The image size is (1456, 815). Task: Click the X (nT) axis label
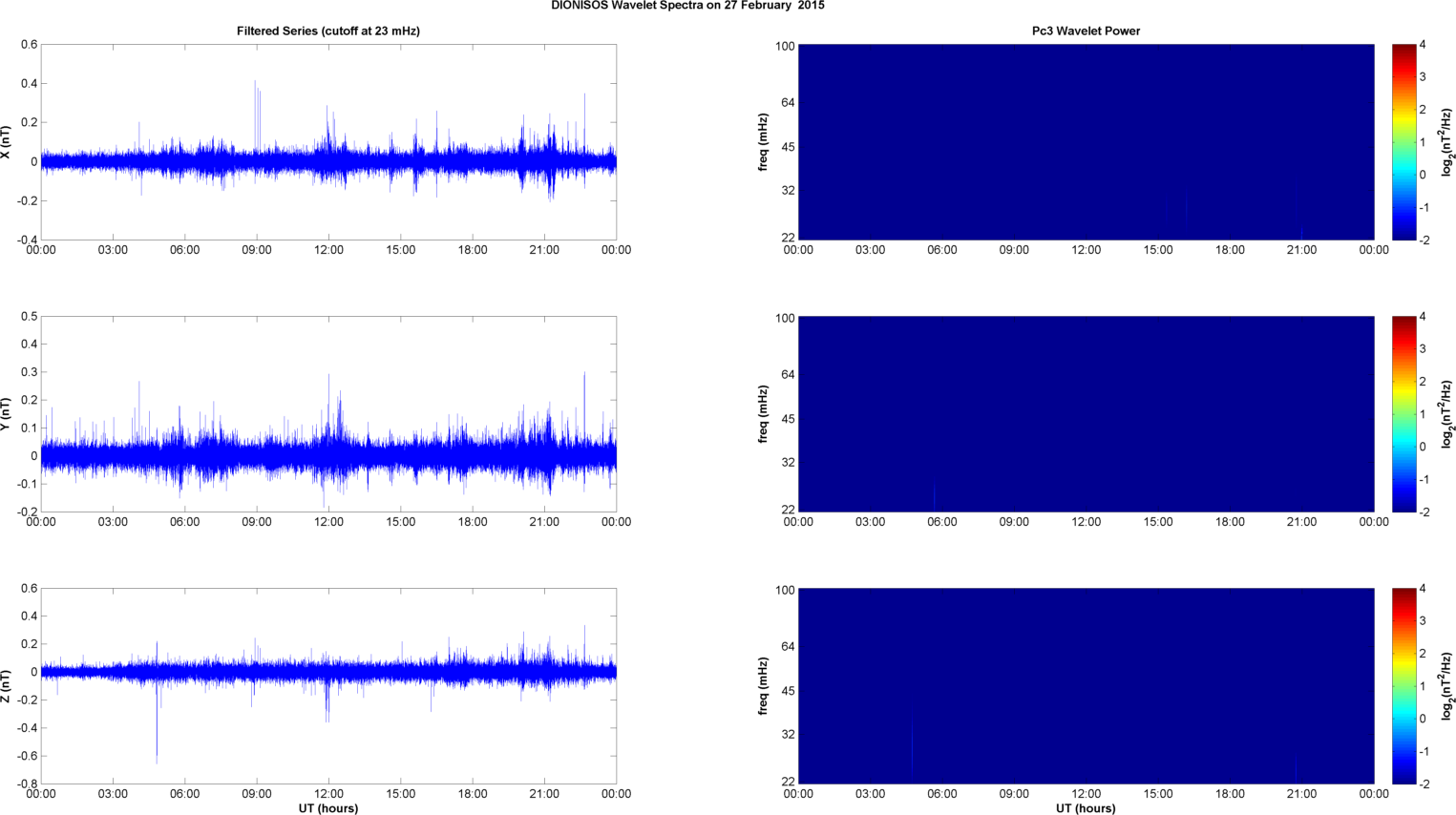click(6, 142)
